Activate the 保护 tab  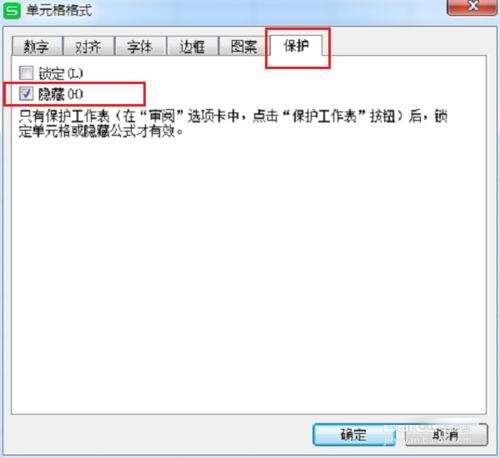[x=296, y=46]
